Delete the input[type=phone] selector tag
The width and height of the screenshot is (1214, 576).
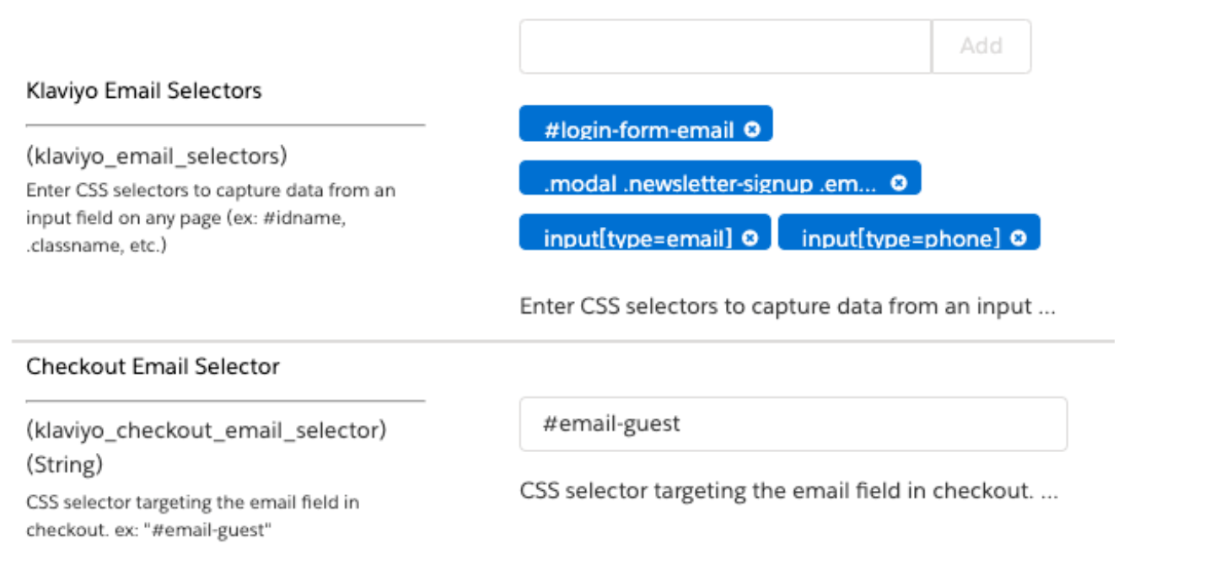pos(1018,238)
